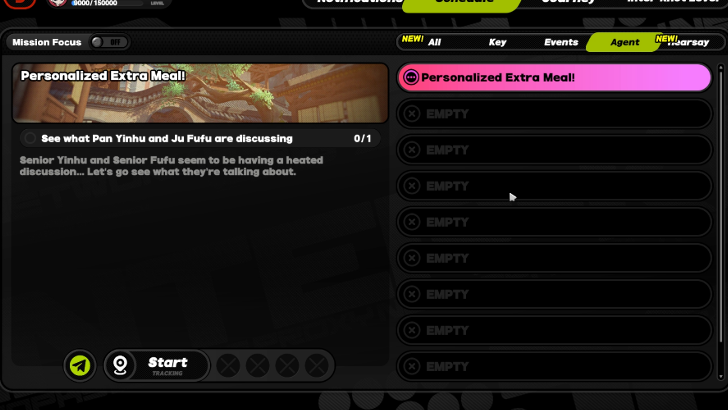Screen dimensions: 728x410
Task: Click the X icon on last EMPTY slot
Action: click(x=412, y=366)
